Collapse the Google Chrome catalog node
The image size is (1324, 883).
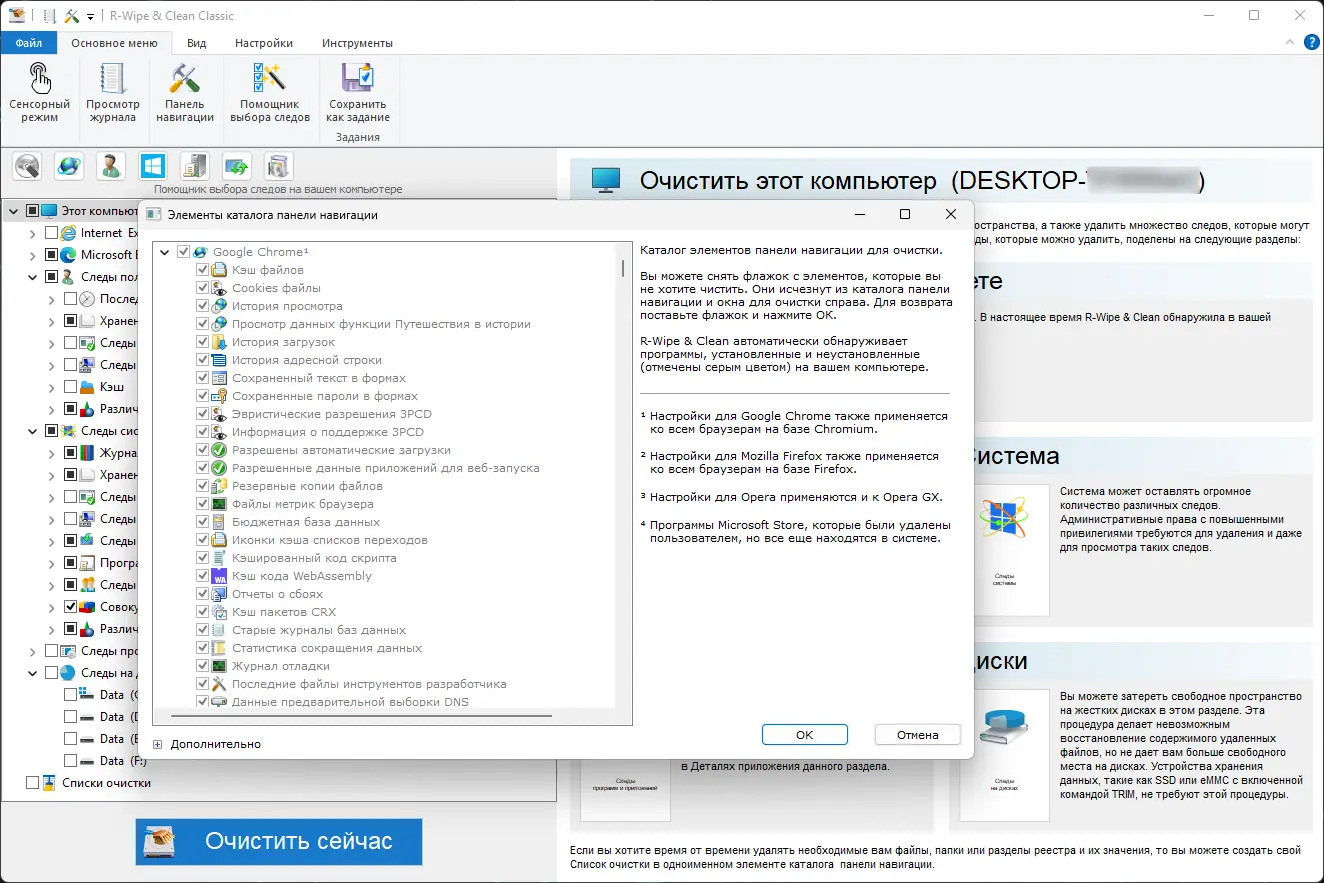165,252
